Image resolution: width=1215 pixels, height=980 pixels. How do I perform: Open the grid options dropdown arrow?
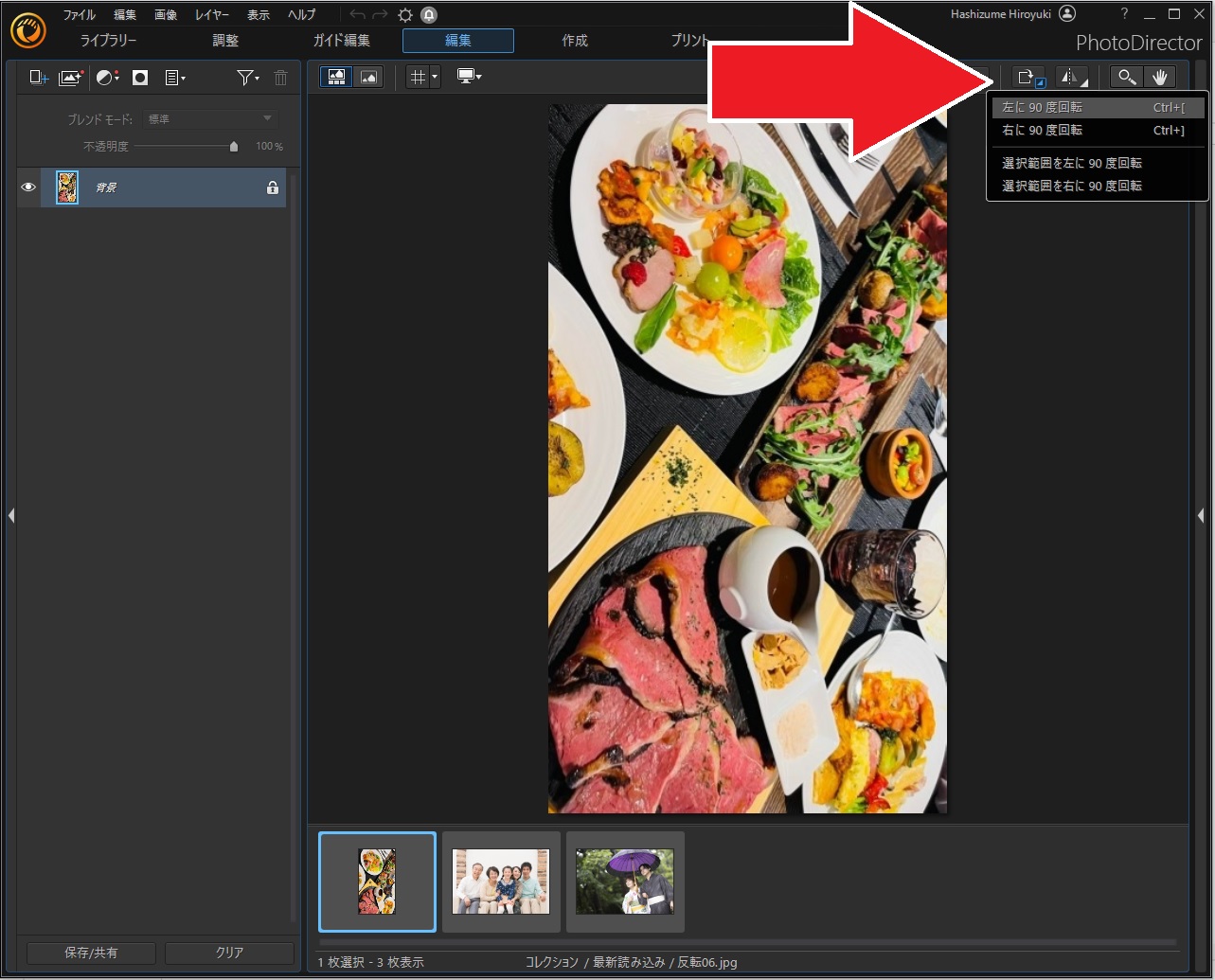(x=435, y=78)
